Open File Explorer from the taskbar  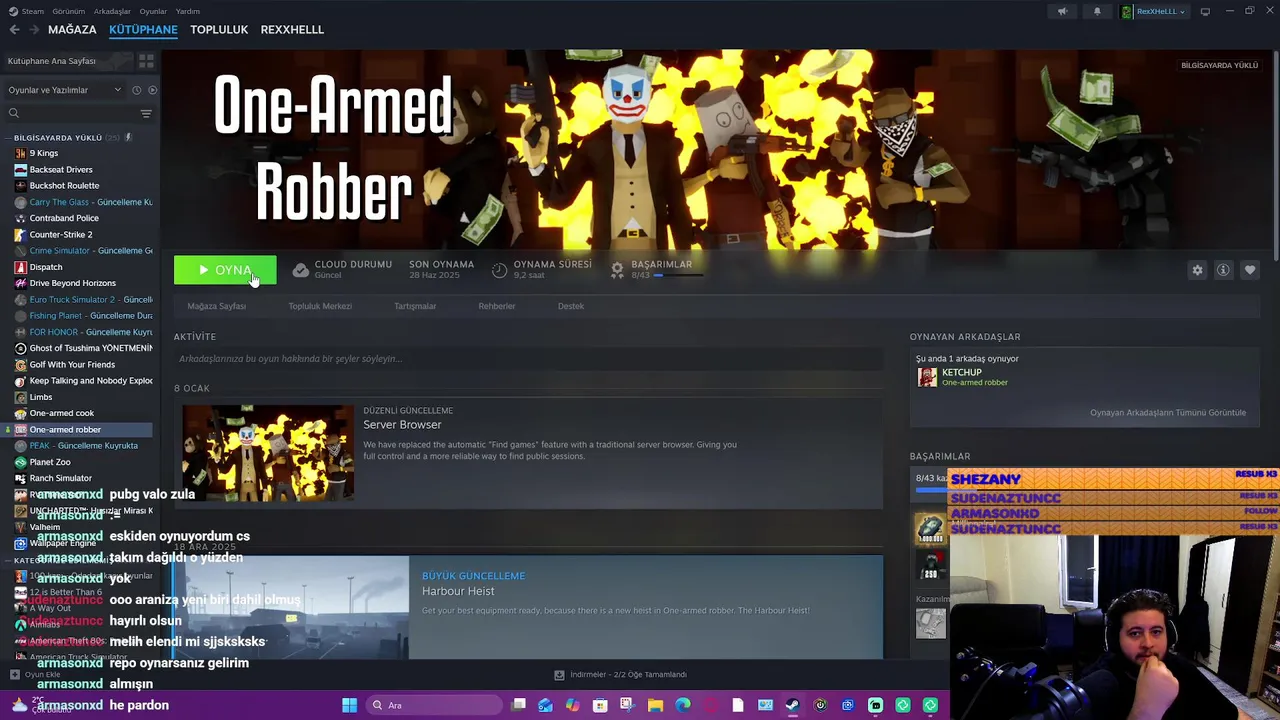click(655, 705)
